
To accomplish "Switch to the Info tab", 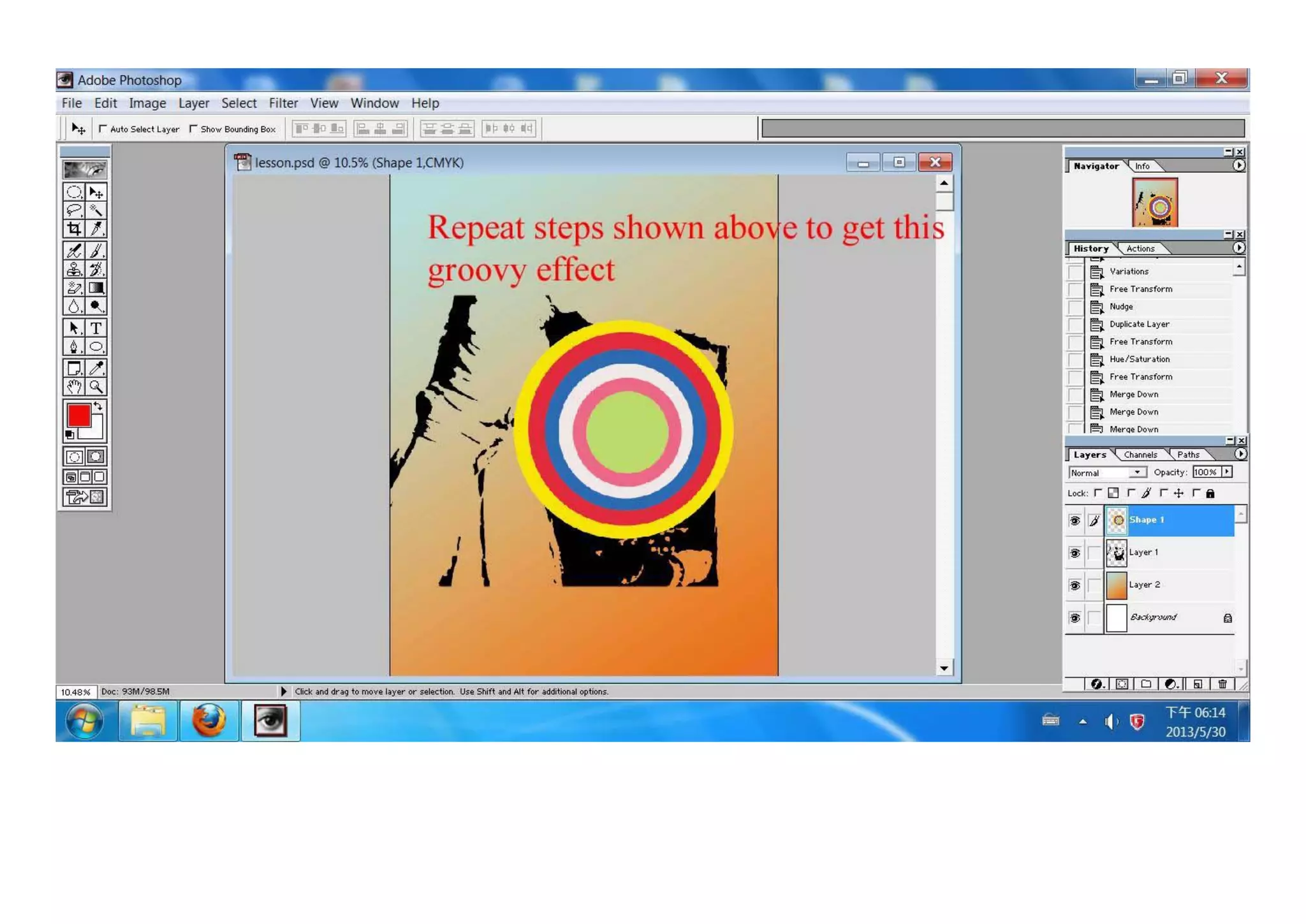I will click(1142, 166).
